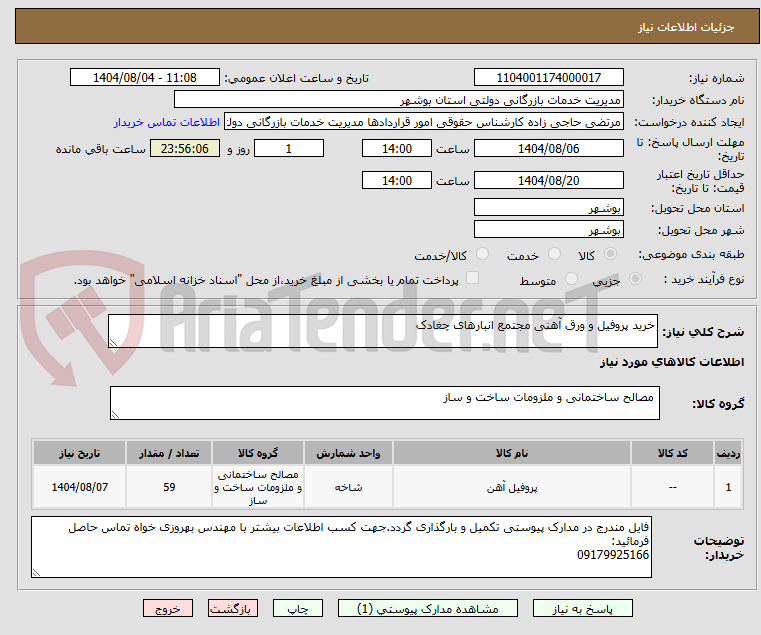Select the کالا/خدمت radio button

(x=482, y=253)
